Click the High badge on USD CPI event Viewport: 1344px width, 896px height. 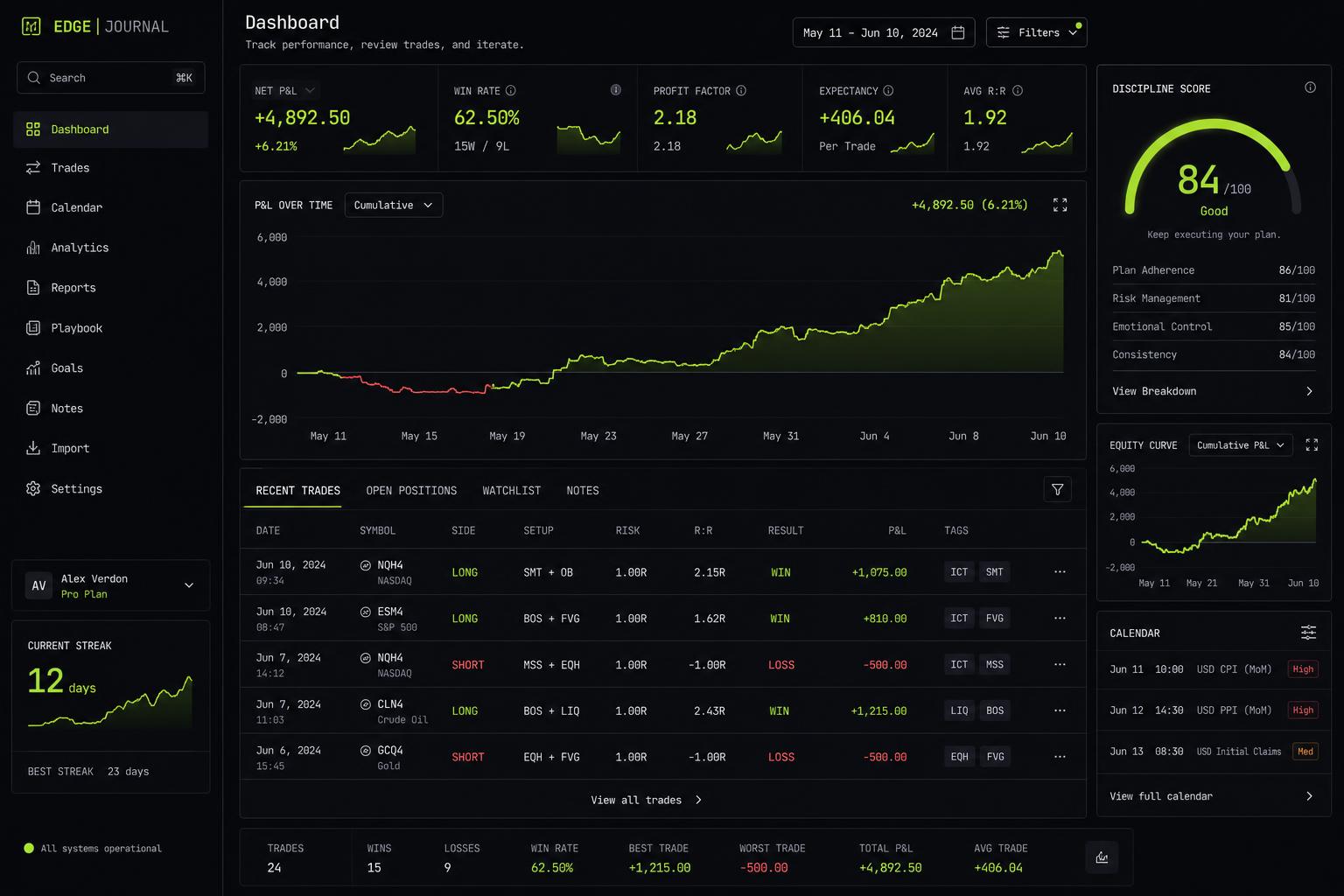coord(1303,669)
